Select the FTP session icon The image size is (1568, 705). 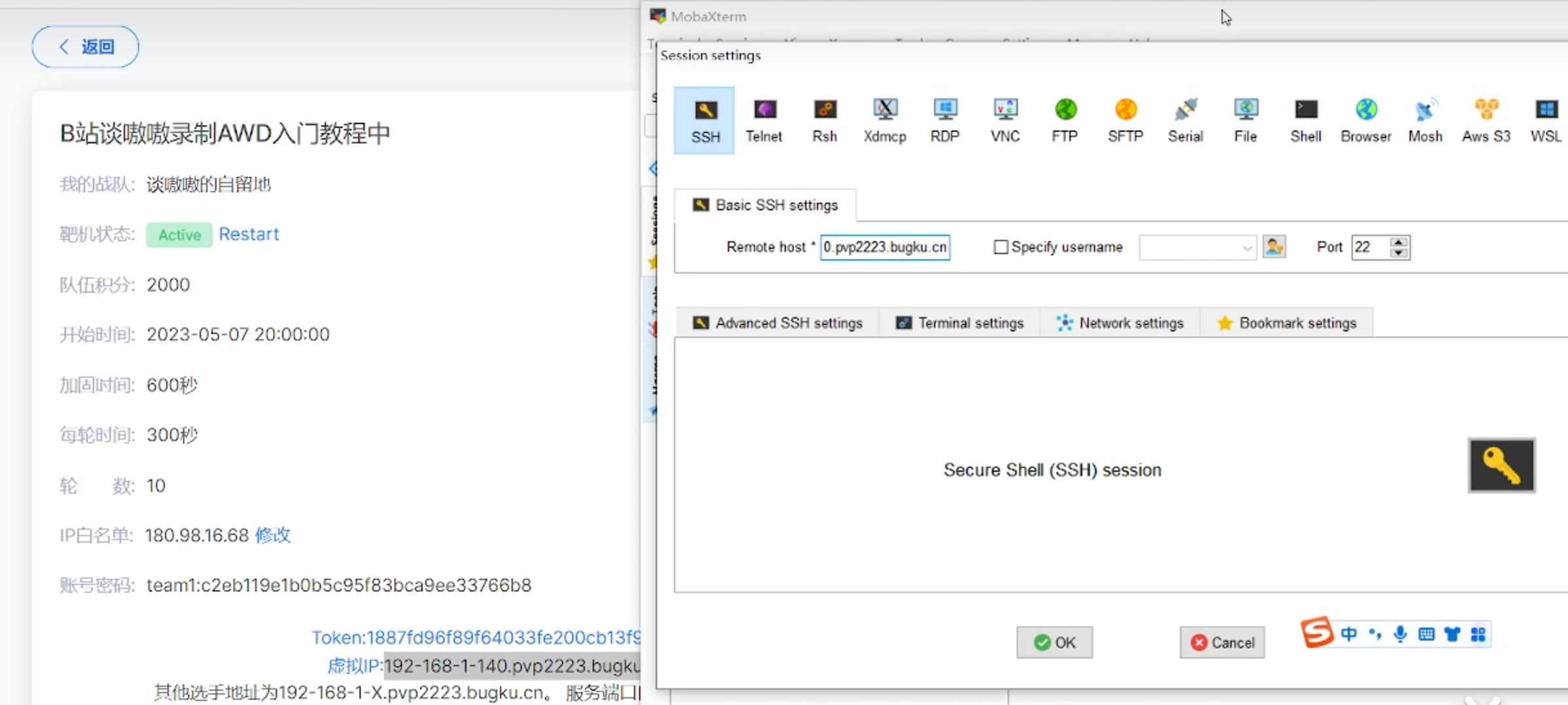point(1065,120)
